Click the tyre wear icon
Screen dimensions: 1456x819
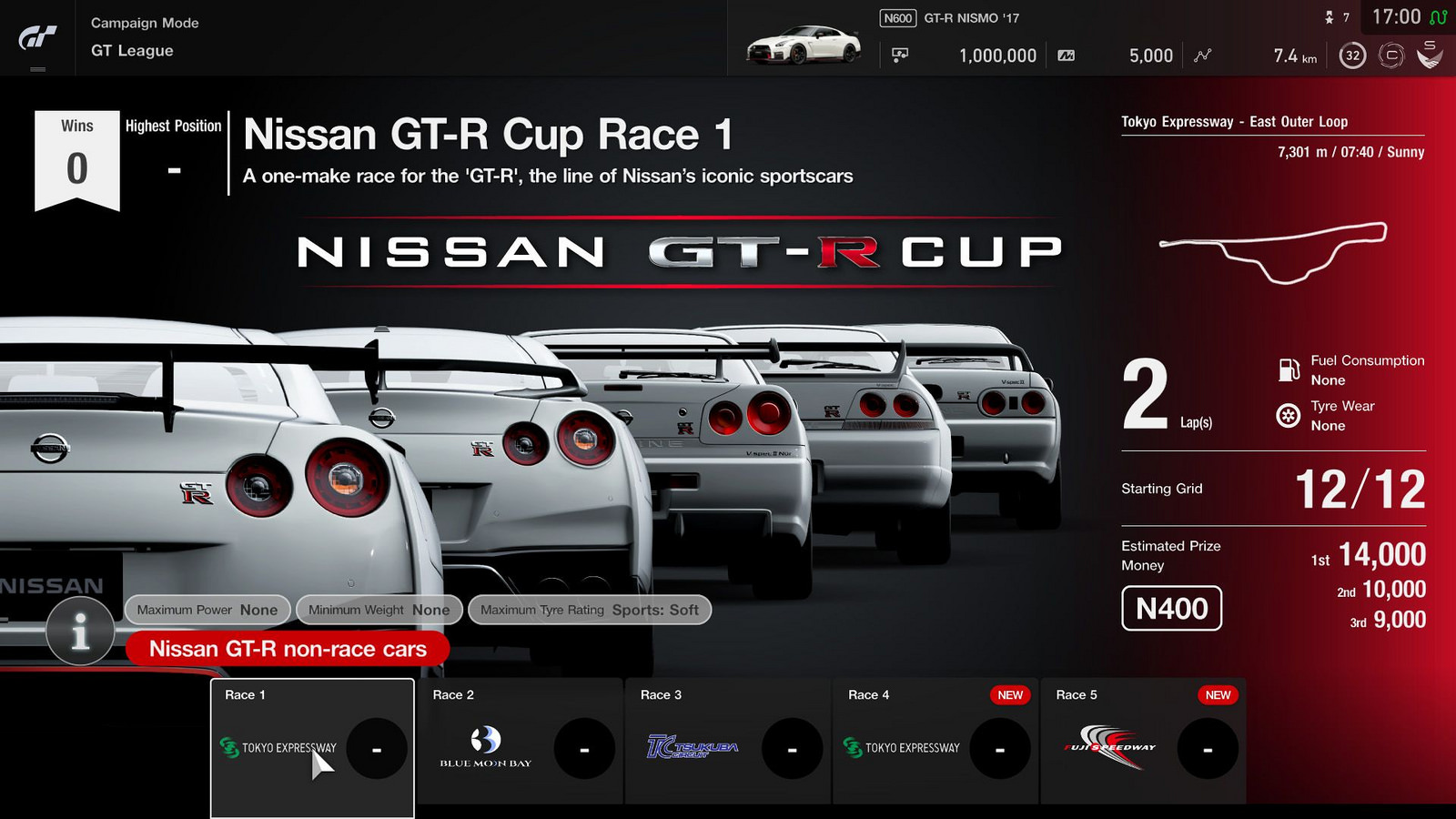[x=1289, y=415]
